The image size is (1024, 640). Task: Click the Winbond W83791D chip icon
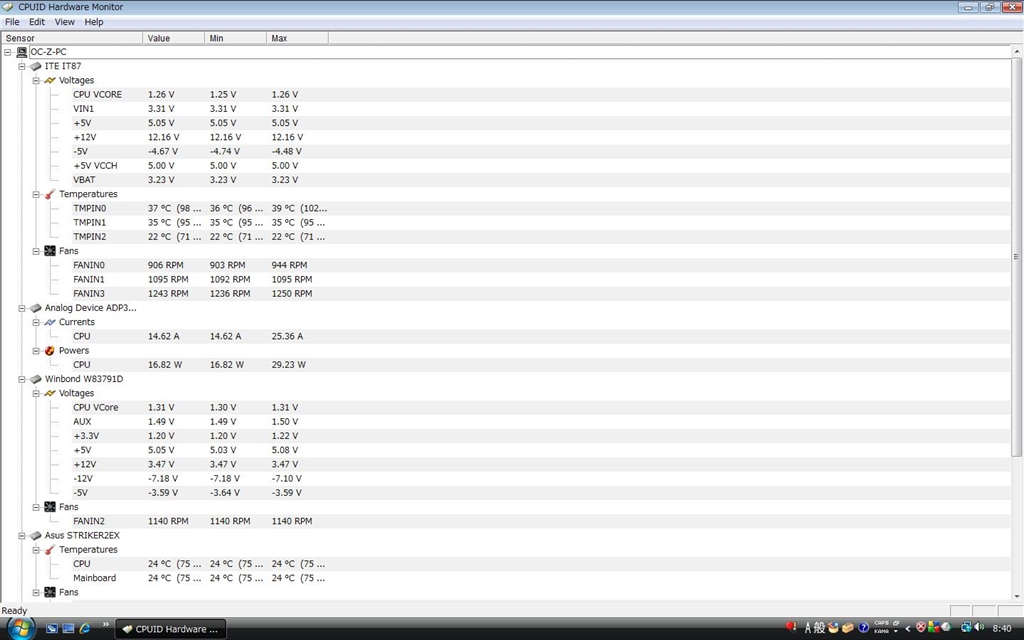36,379
